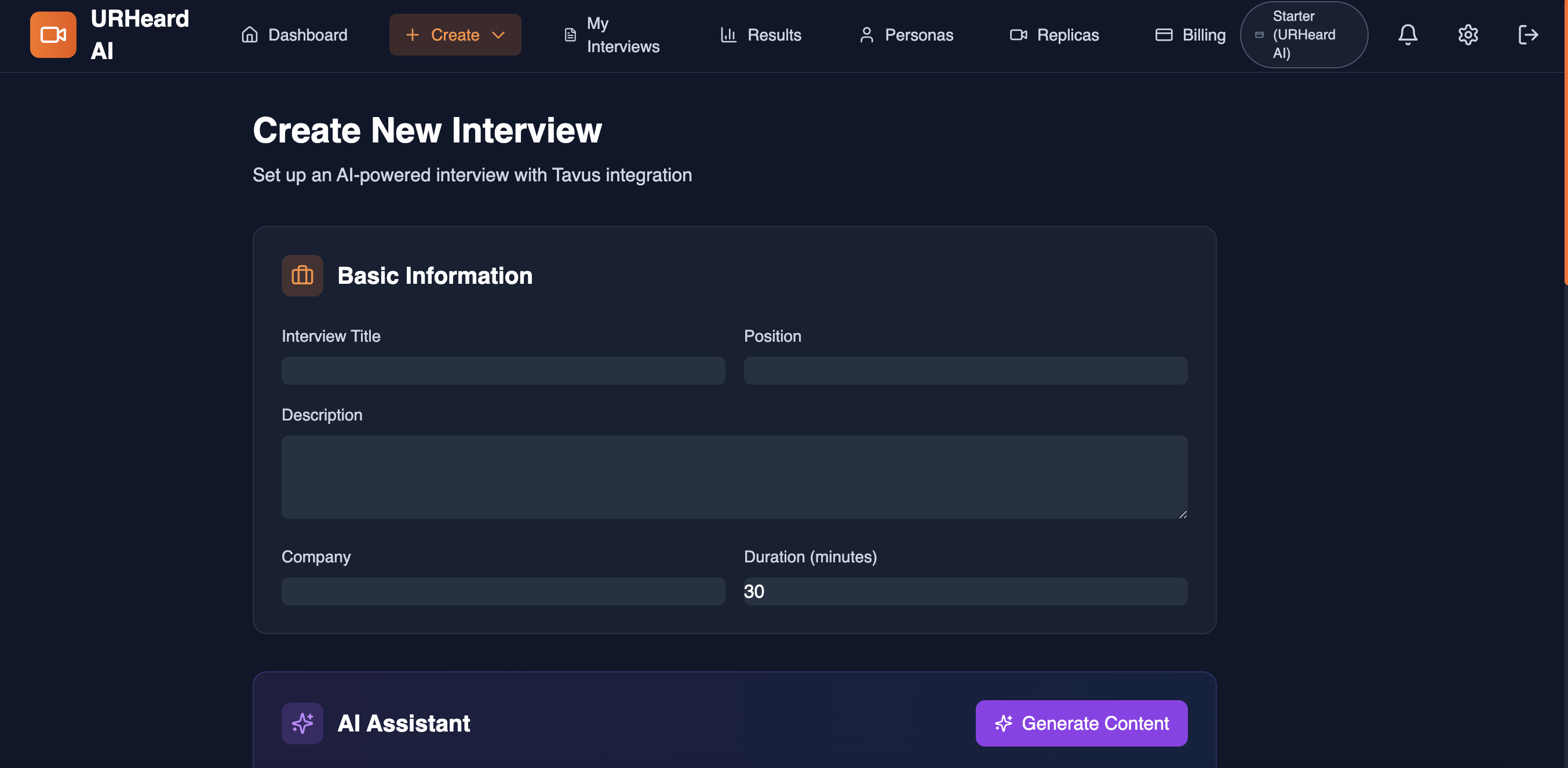Navigate to Personas section
Viewport: 1568px width, 768px height.
906,35
